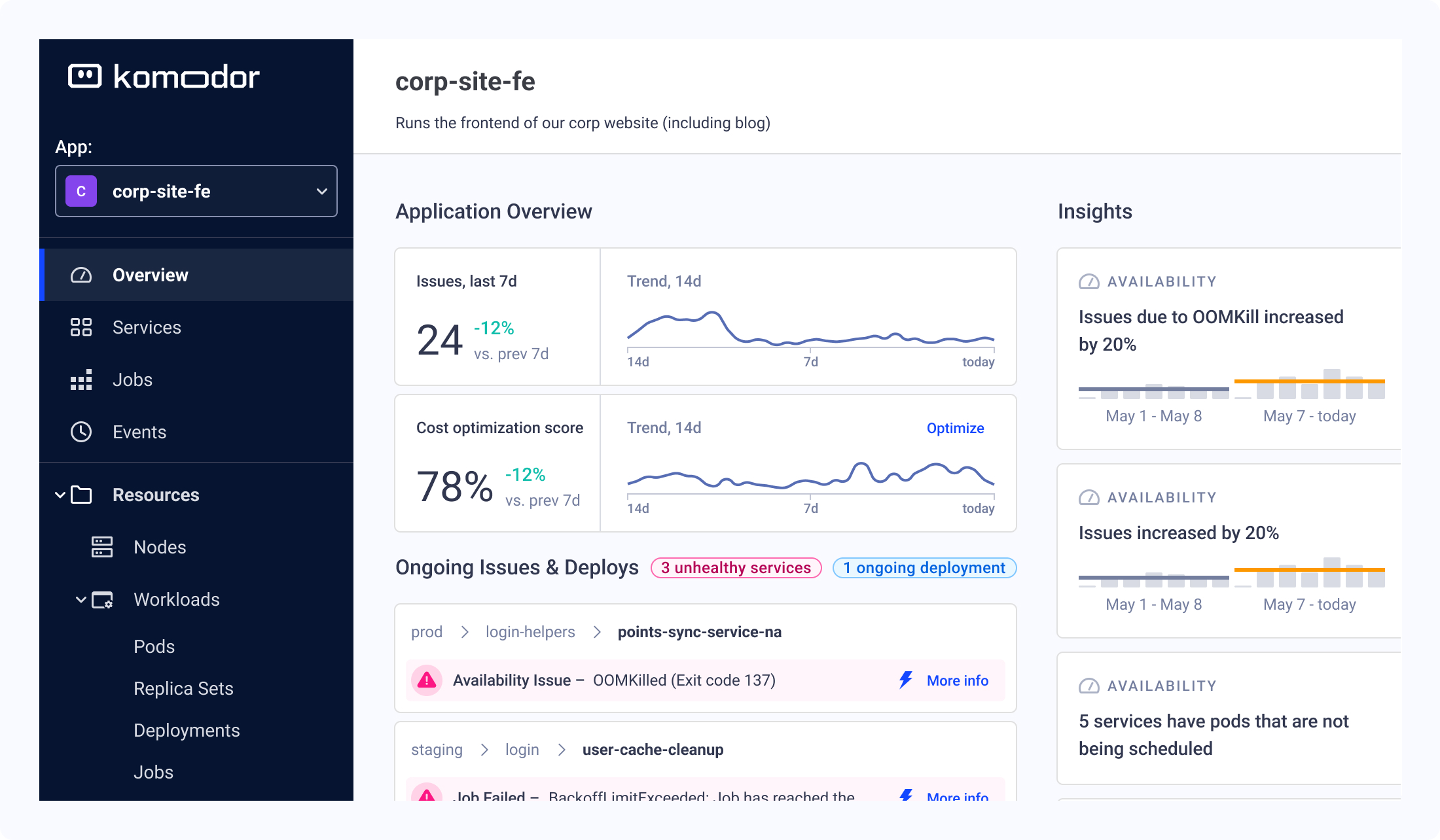
Task: Click gauge icon on OOMKill insight
Action: pyautogui.click(x=1089, y=282)
